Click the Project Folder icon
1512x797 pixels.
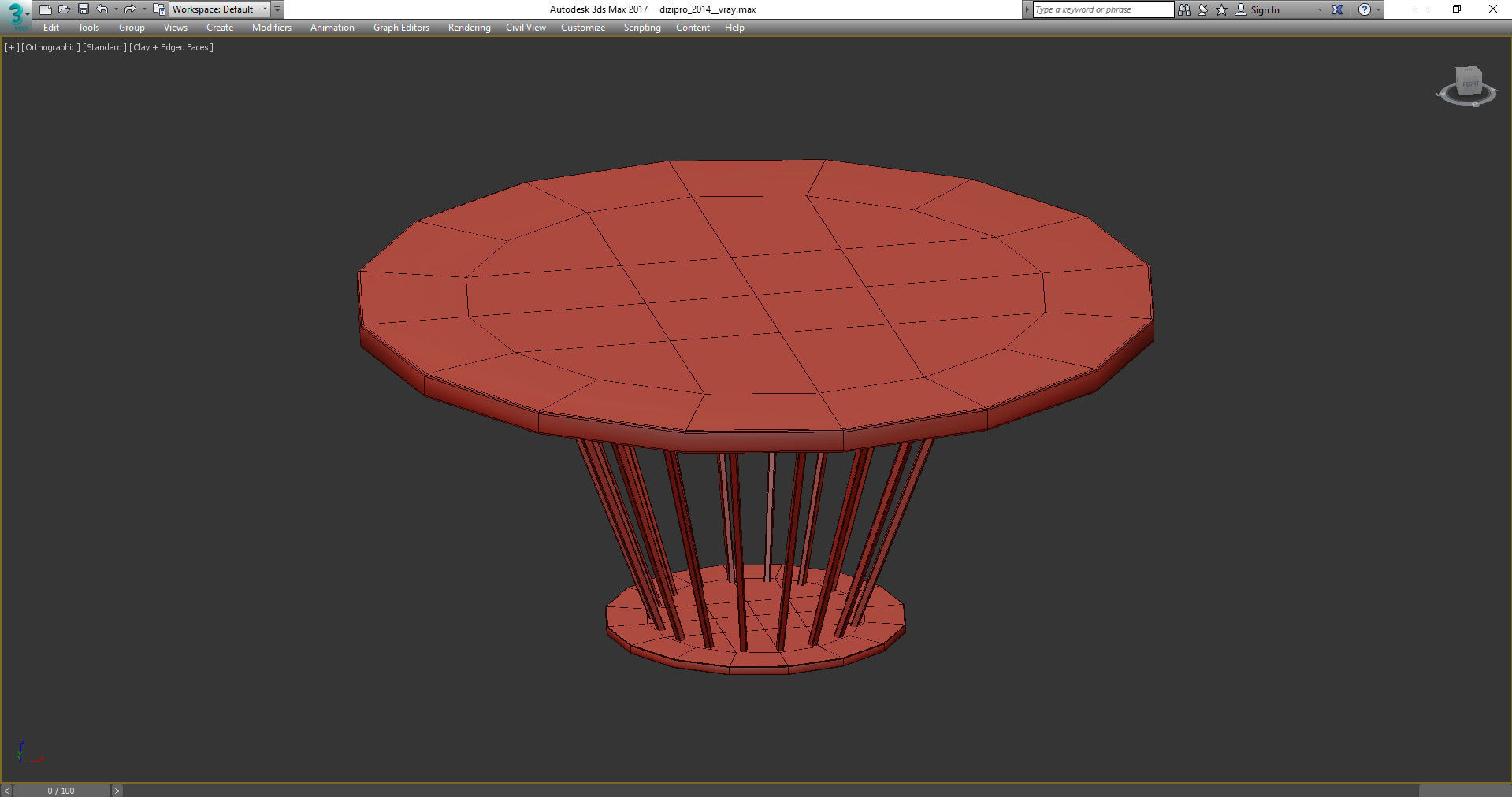pos(158,9)
